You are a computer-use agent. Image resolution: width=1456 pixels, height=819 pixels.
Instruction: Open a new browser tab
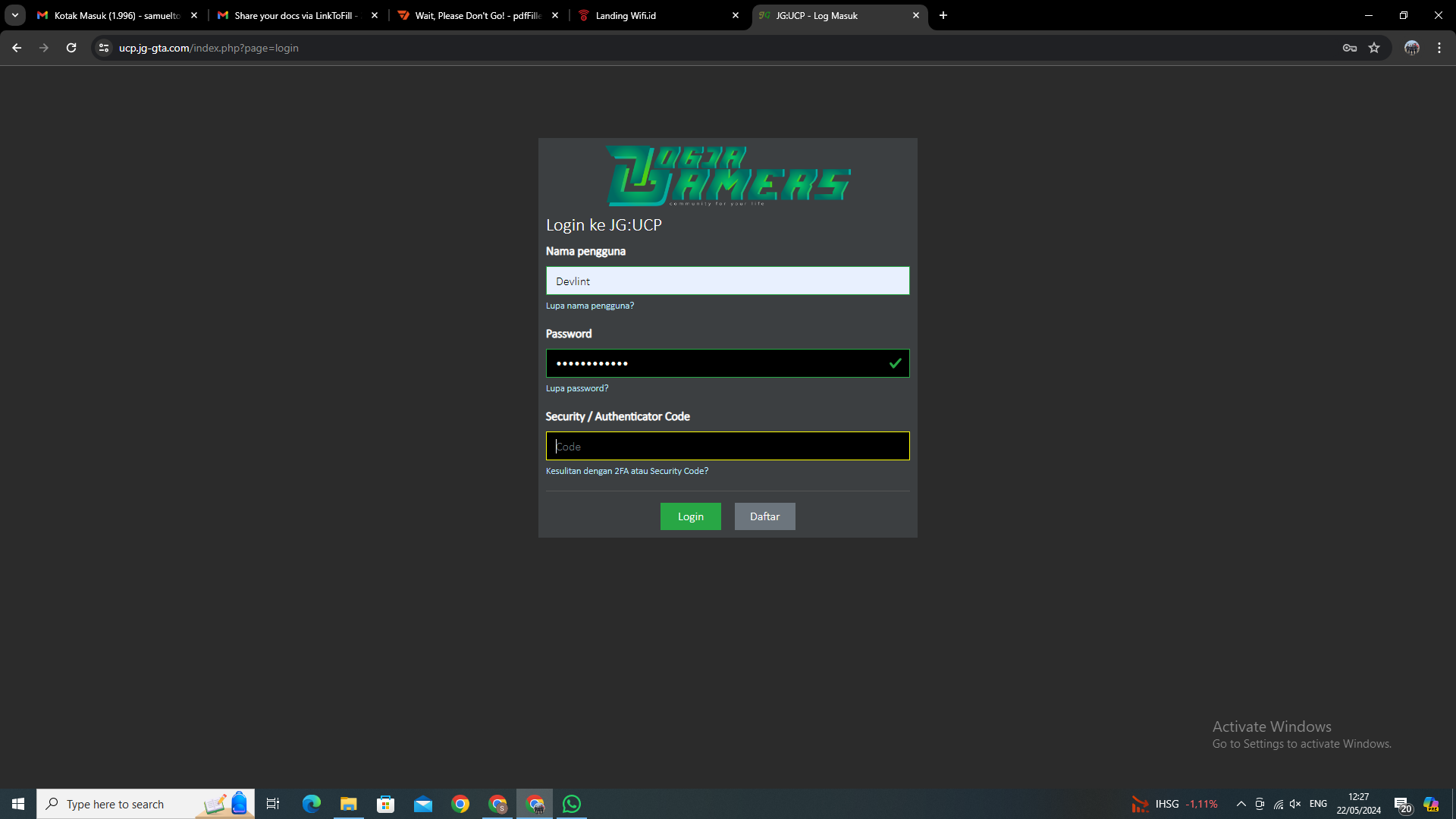tap(943, 15)
